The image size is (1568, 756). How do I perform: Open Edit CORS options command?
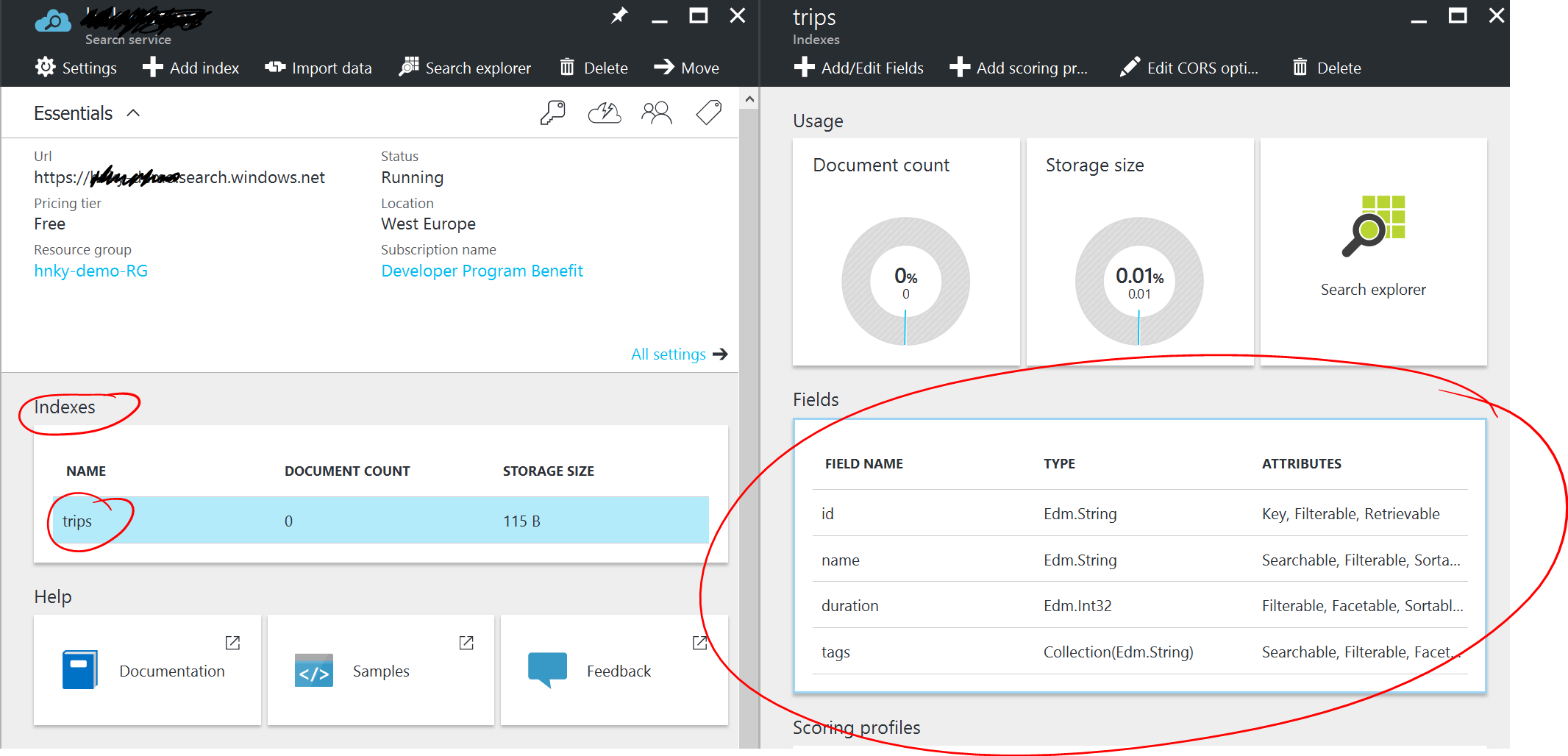click(x=1189, y=68)
